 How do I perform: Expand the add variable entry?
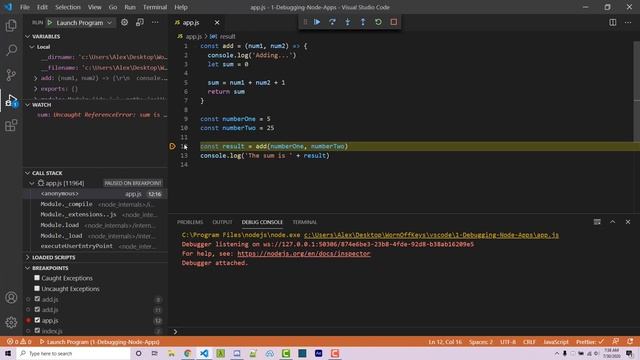(x=36, y=78)
